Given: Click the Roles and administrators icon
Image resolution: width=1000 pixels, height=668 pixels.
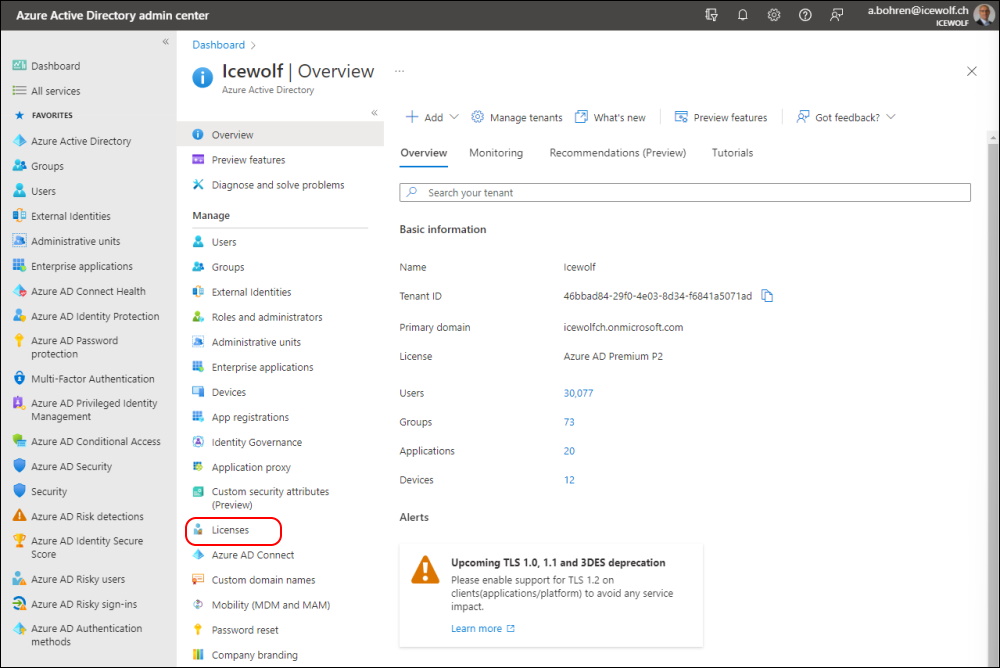Looking at the screenshot, I should [198, 317].
